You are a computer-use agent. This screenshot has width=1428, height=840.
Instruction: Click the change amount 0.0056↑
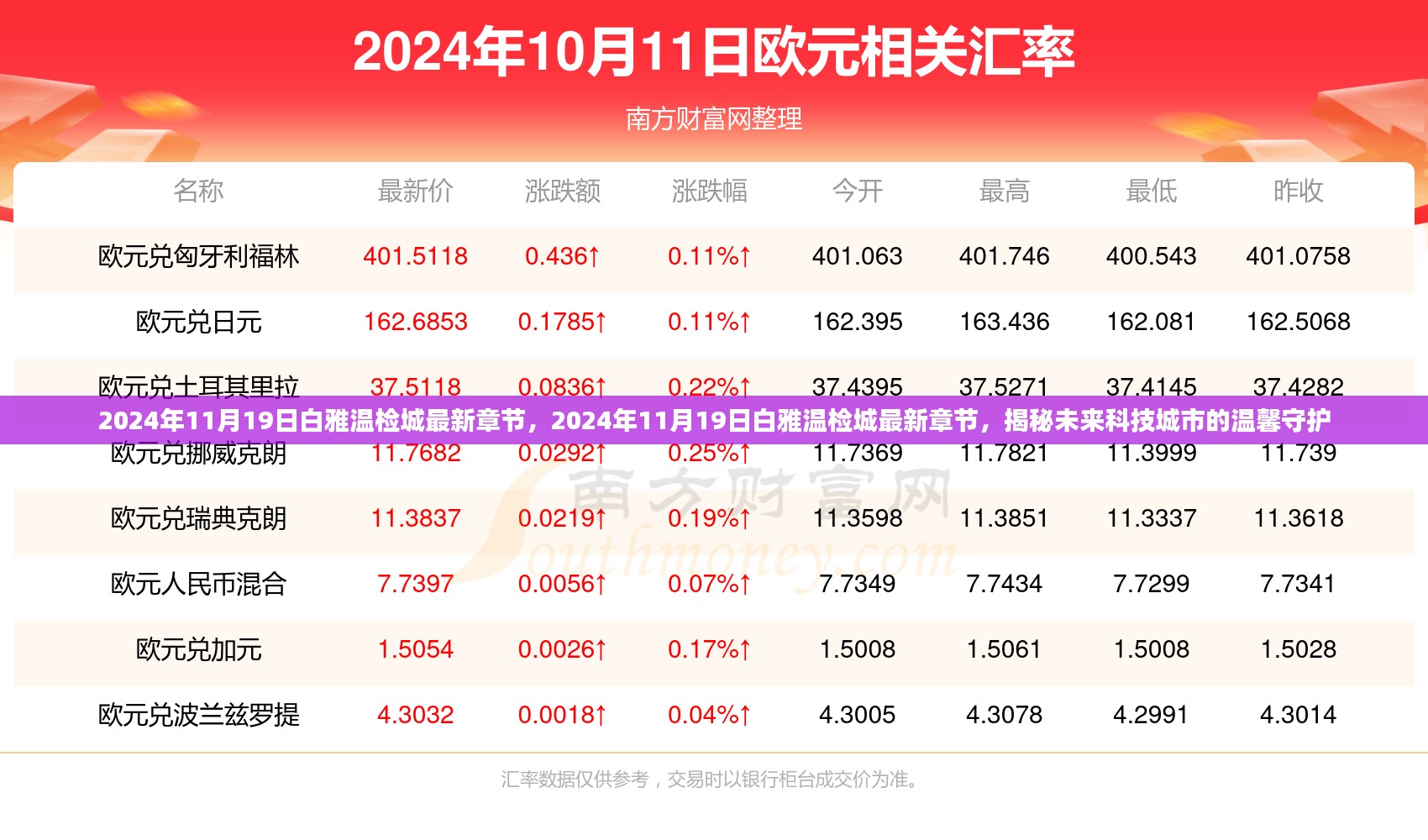(x=562, y=584)
